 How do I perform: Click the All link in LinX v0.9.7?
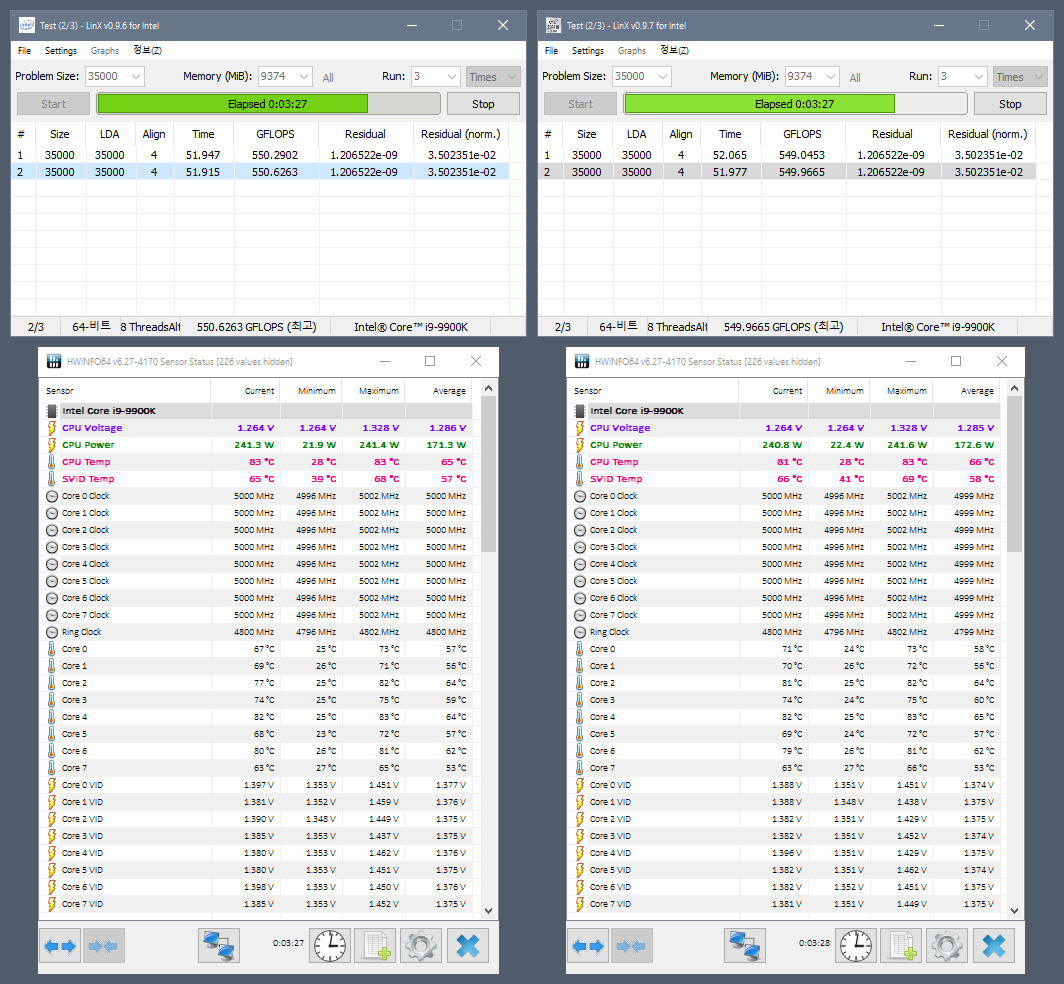point(855,78)
